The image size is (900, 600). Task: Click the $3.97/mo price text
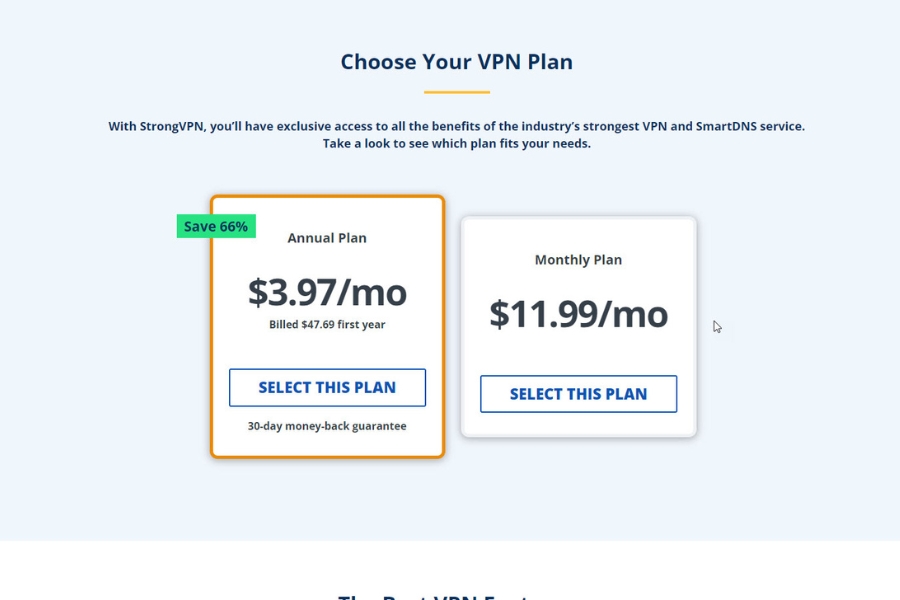point(327,292)
